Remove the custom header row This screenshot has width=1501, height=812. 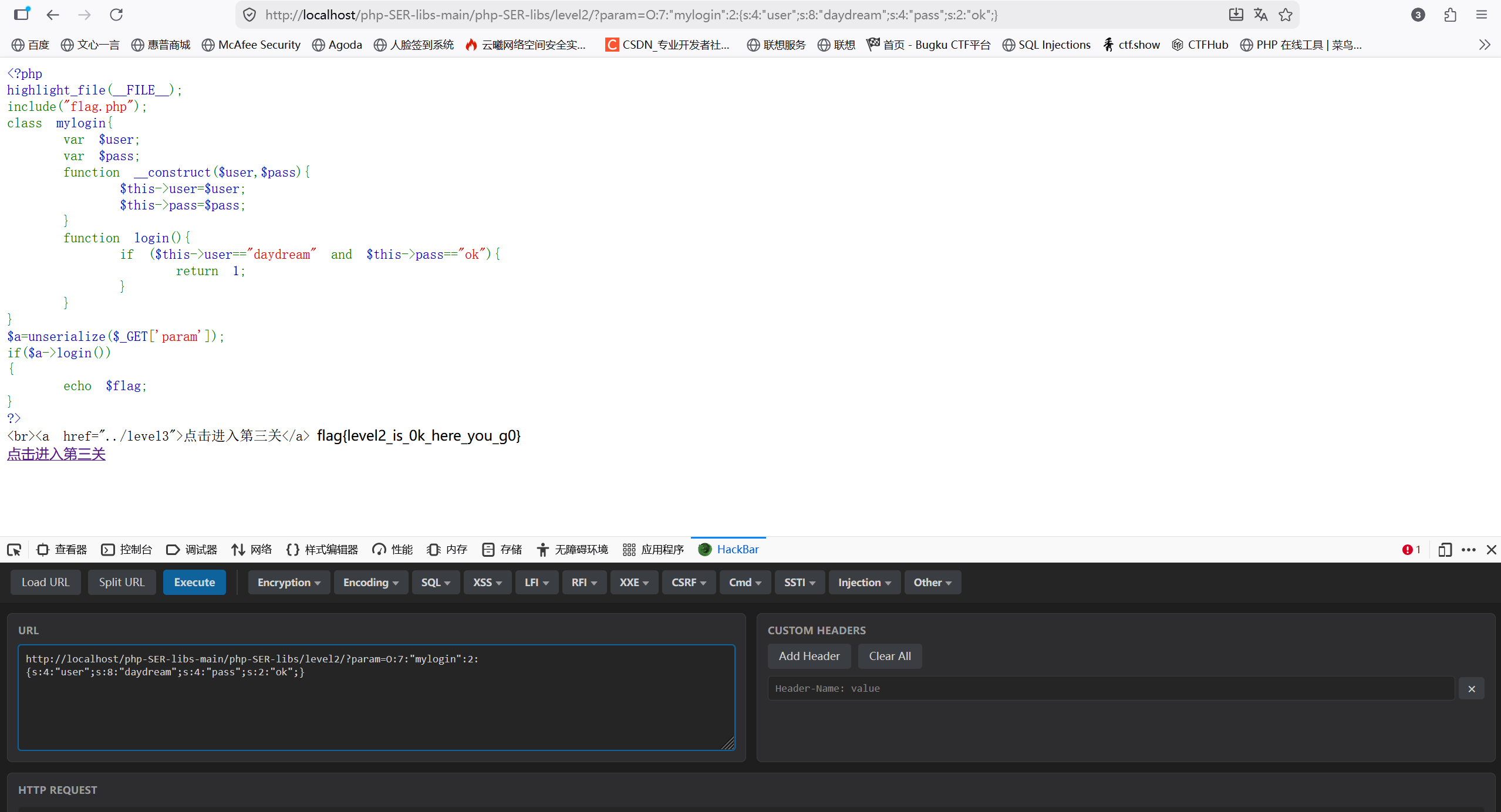[x=1471, y=689]
